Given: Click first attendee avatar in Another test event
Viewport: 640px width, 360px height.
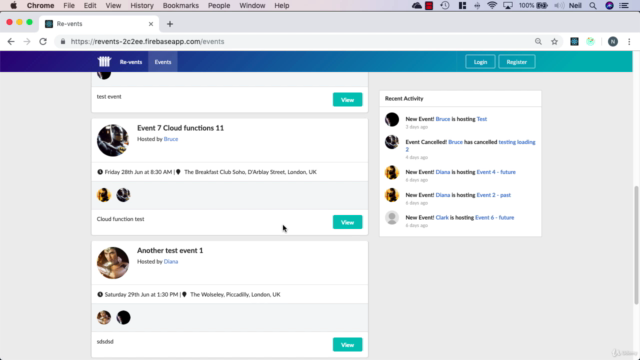Looking at the screenshot, I should 104,317.
